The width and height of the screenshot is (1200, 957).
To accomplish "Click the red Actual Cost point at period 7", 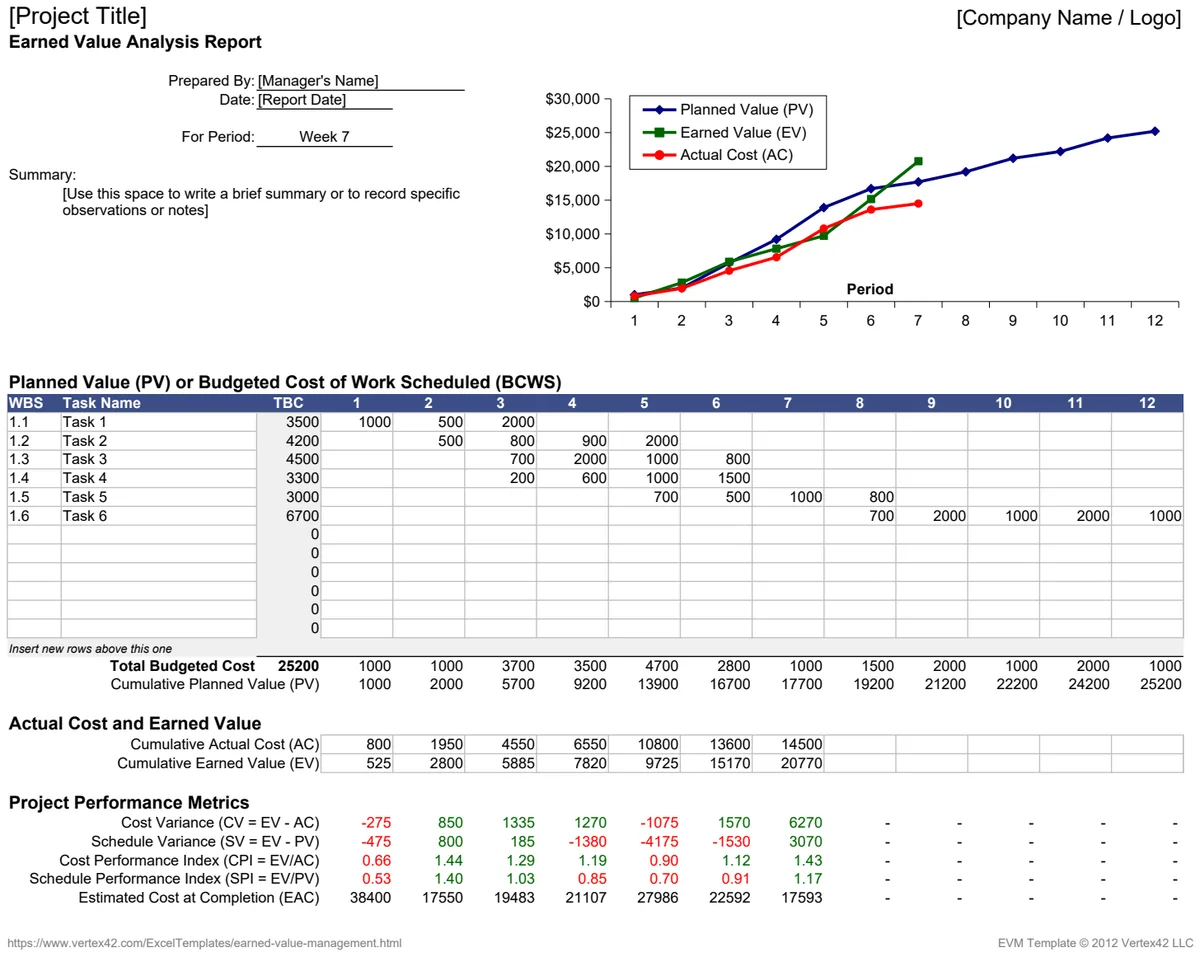I will [918, 203].
